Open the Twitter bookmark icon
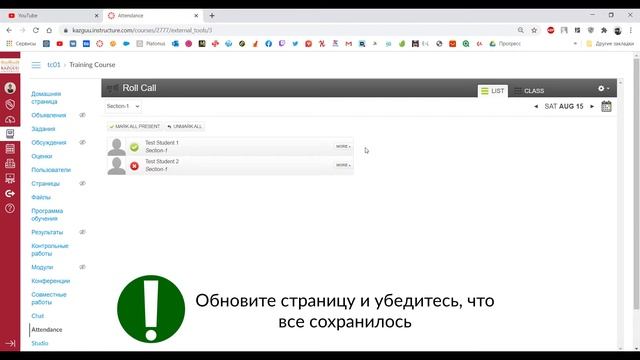The height and width of the screenshot is (360, 640). click(x=295, y=44)
